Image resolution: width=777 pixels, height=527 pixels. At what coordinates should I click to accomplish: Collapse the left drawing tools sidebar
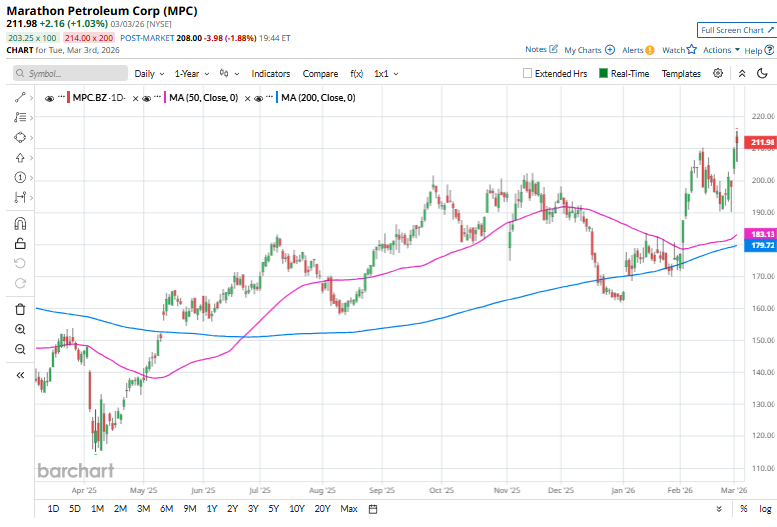coord(20,375)
